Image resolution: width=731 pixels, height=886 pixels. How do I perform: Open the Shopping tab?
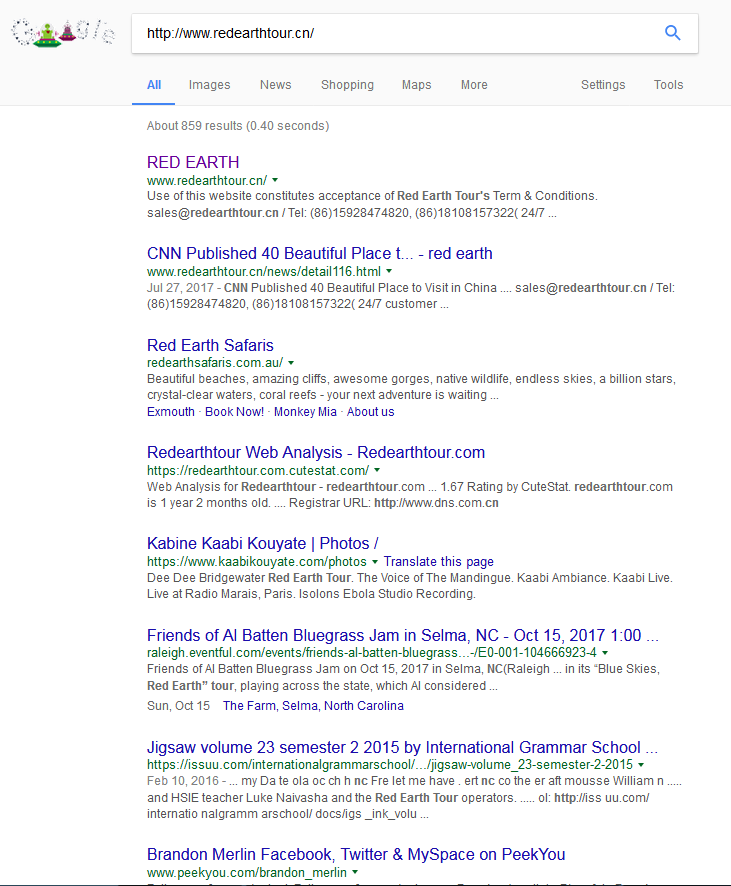click(347, 85)
